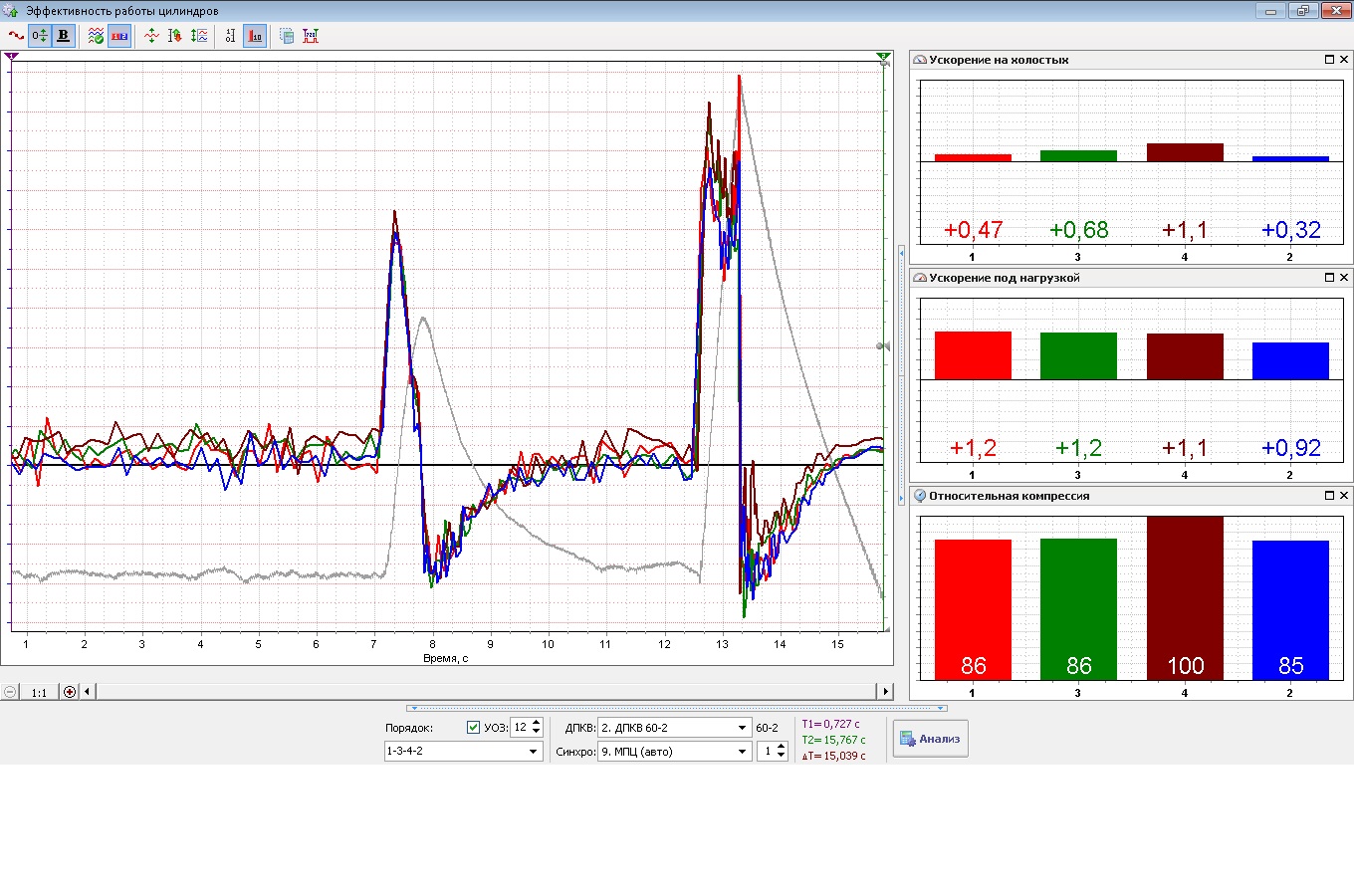This screenshot has height=896, width=1354.
Task: Click the Анализ button
Action: pos(931,739)
